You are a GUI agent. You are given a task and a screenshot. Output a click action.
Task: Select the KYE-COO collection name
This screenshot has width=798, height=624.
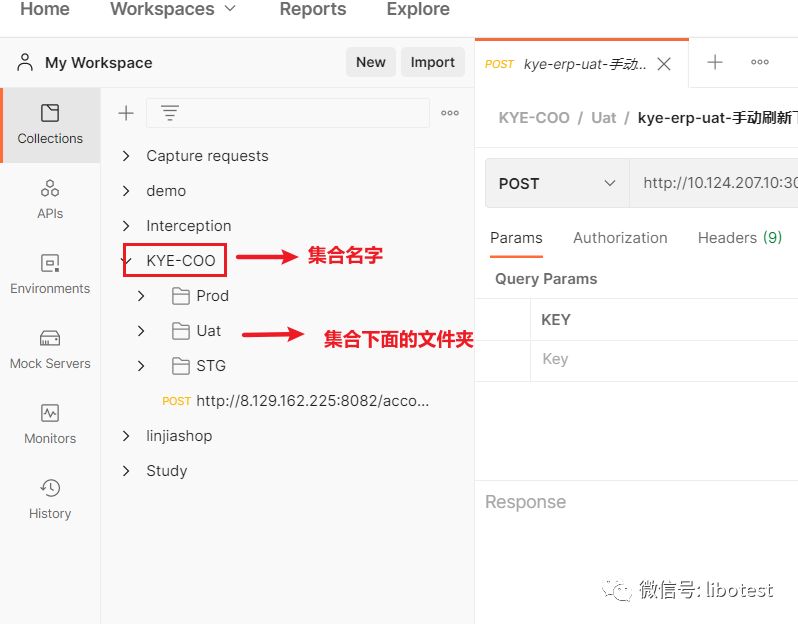[x=181, y=261]
